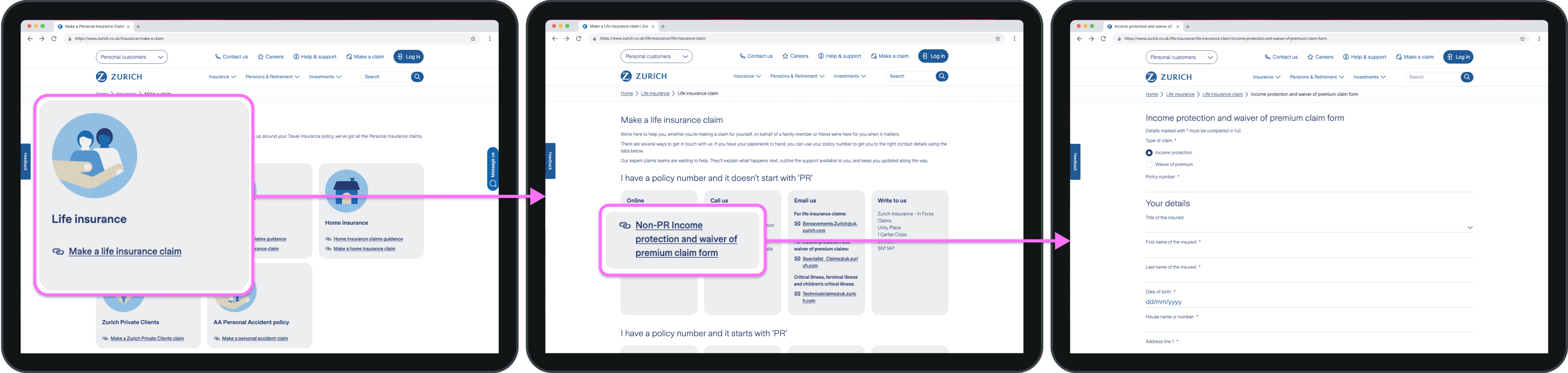The width and height of the screenshot is (1568, 373).
Task: Click Zurich logo in left window
Action: (x=119, y=77)
